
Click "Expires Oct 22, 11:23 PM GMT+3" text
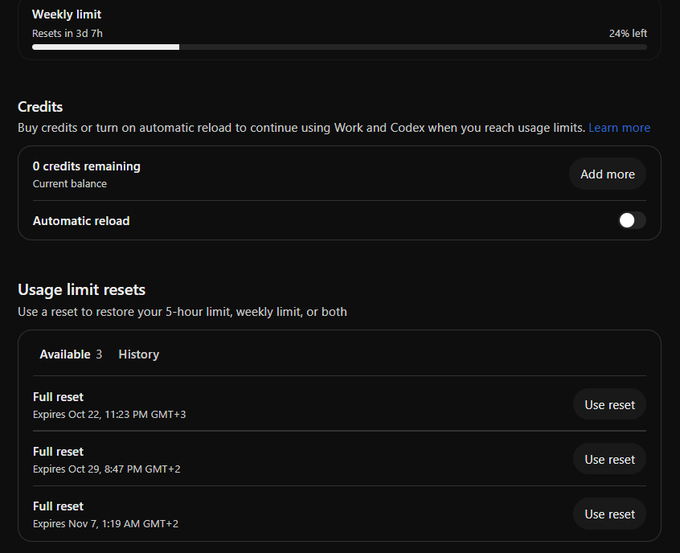pos(109,414)
